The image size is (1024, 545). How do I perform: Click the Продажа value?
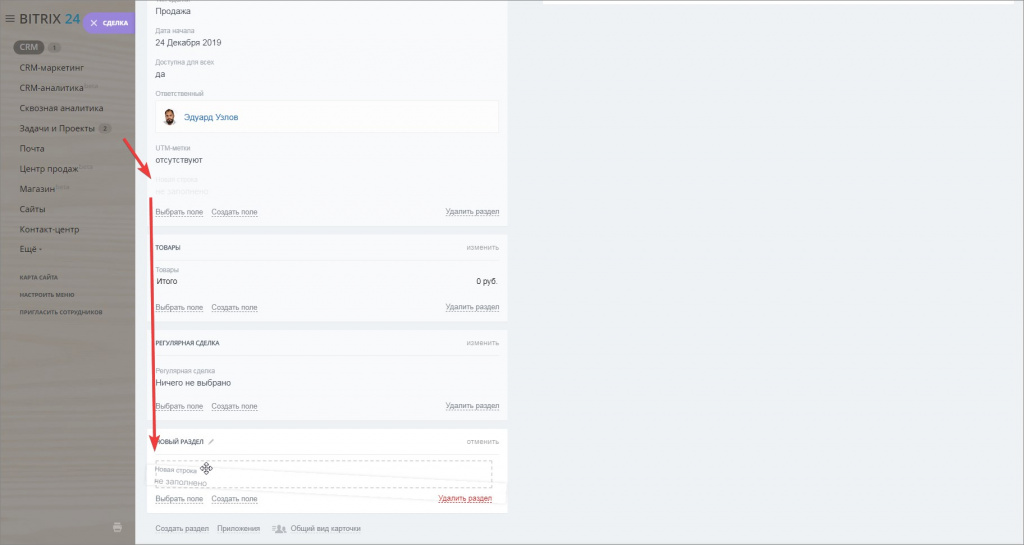point(173,11)
